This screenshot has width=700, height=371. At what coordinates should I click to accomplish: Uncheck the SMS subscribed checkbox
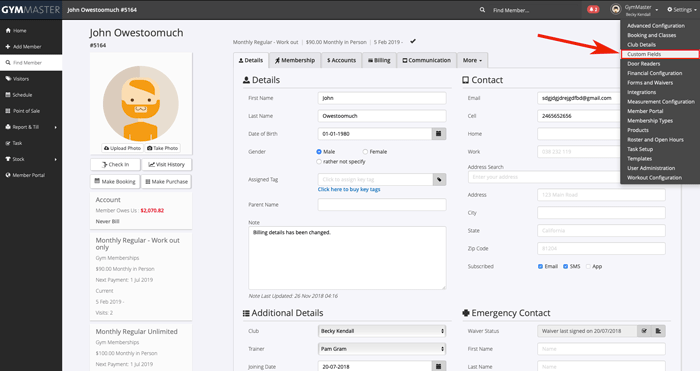click(x=565, y=267)
